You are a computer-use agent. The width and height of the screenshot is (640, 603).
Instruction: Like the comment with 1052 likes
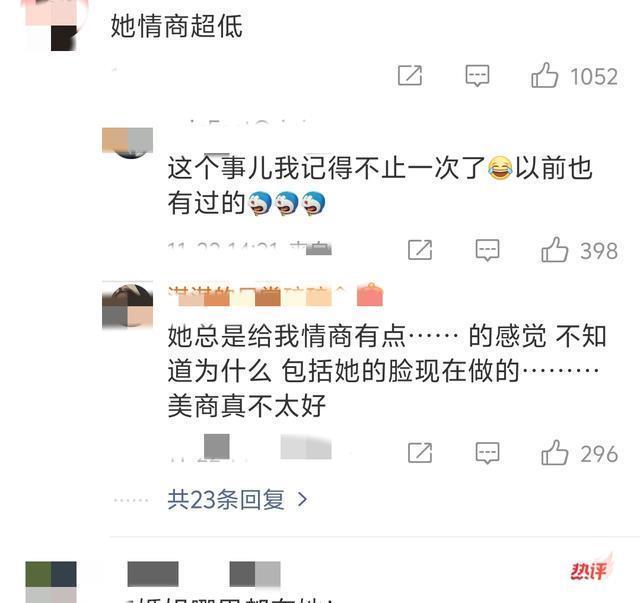pos(544,76)
